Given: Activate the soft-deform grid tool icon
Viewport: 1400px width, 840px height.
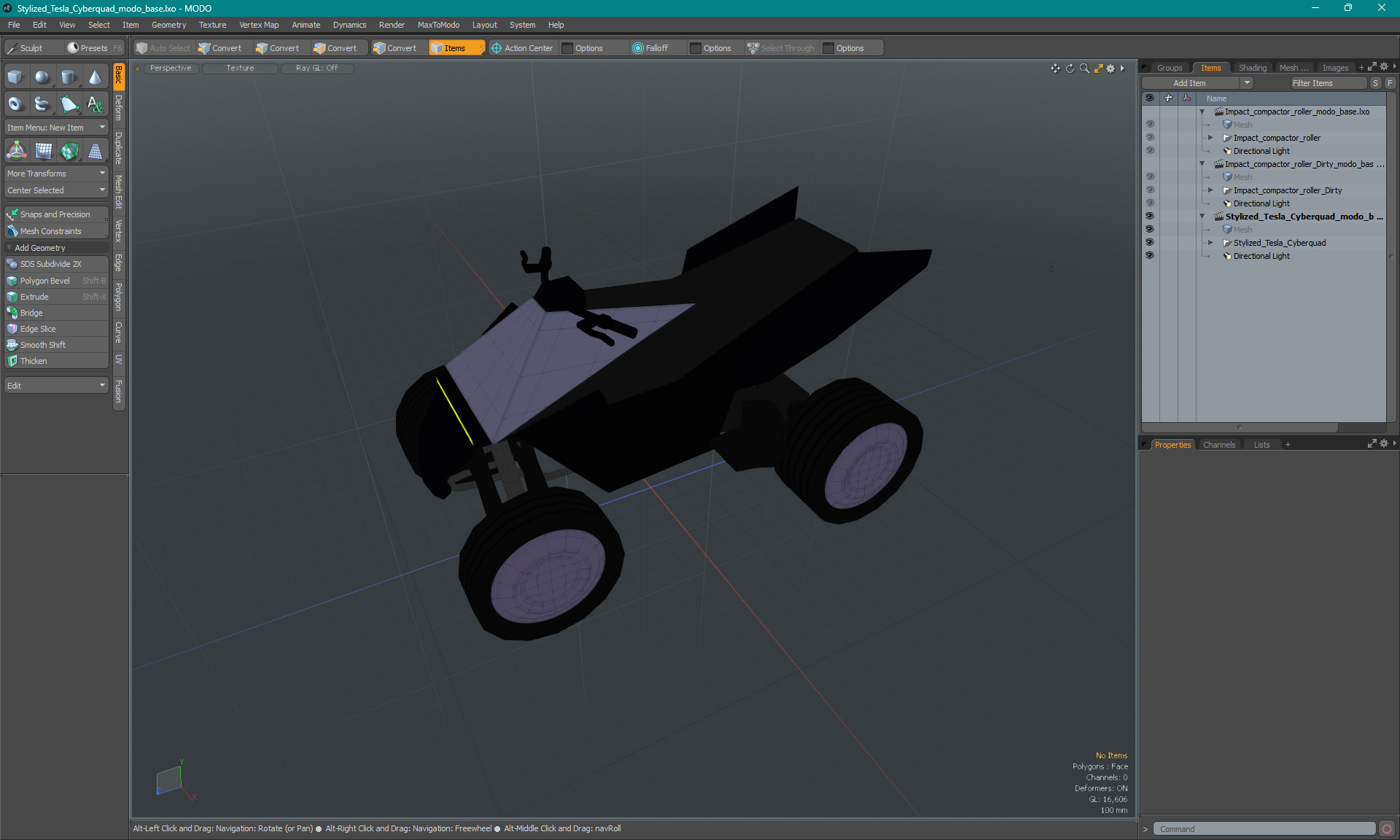Looking at the screenshot, I should [43, 151].
